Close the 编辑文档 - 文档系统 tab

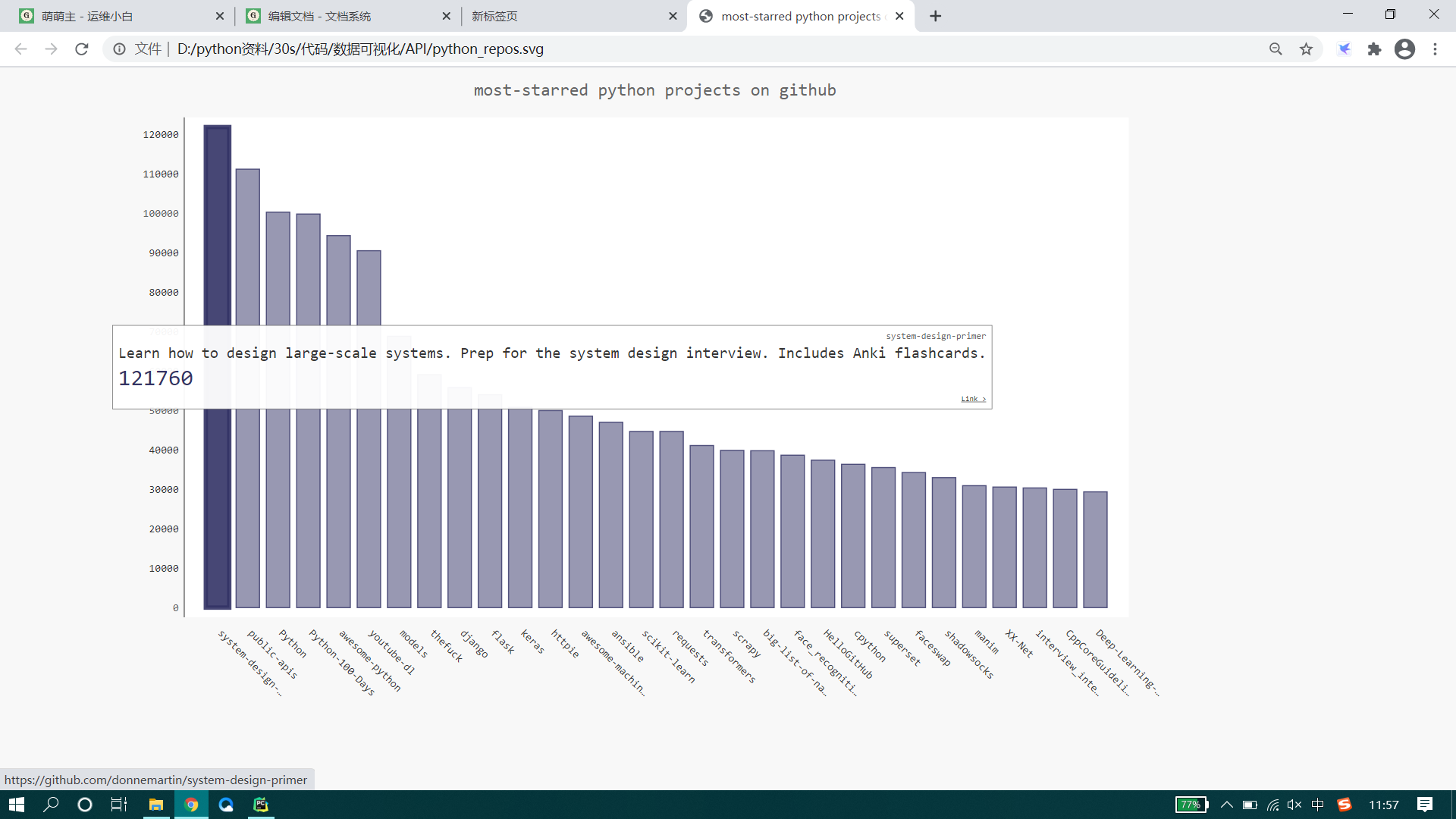[446, 16]
